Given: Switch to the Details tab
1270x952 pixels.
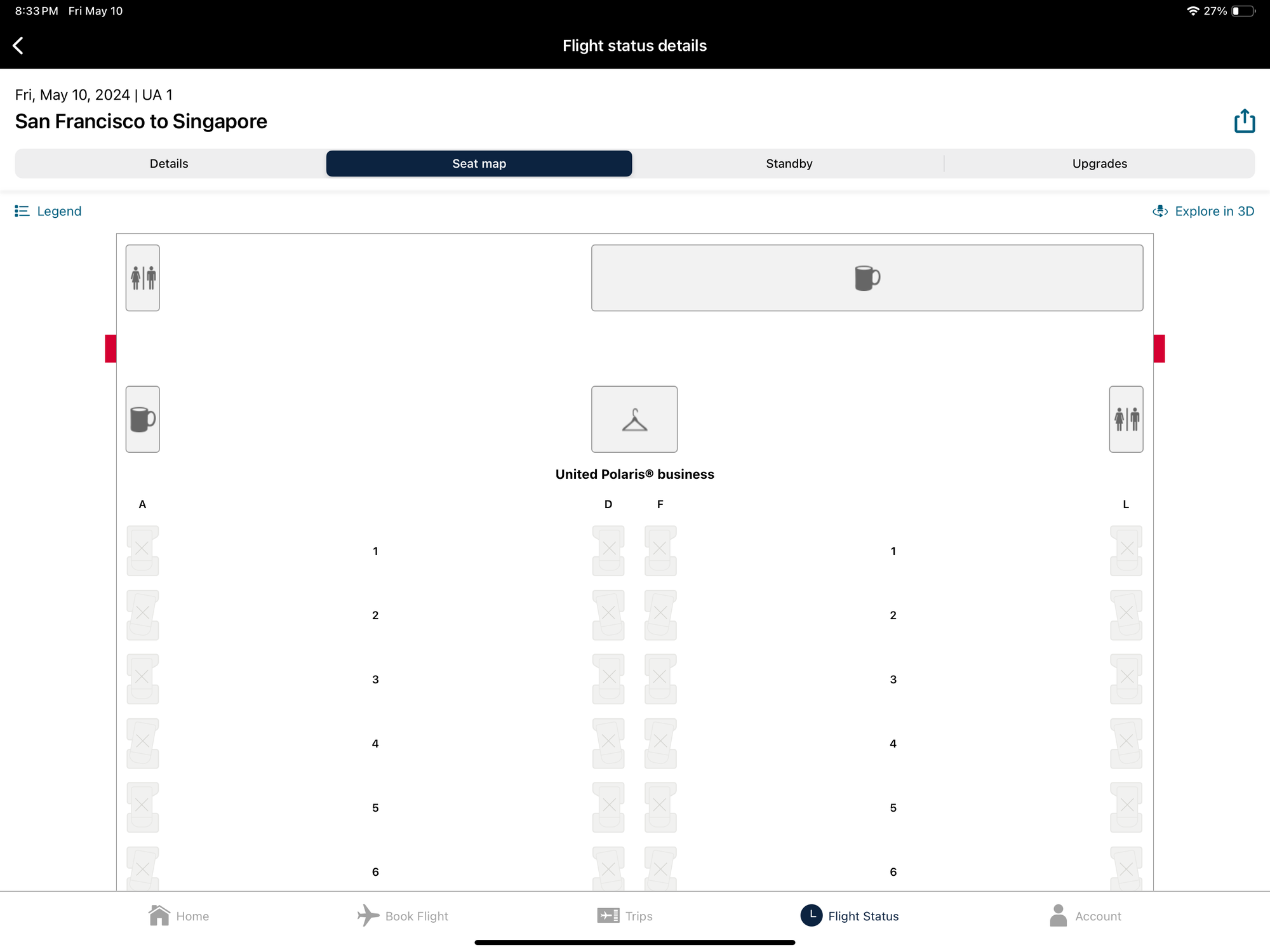Looking at the screenshot, I should [x=169, y=163].
